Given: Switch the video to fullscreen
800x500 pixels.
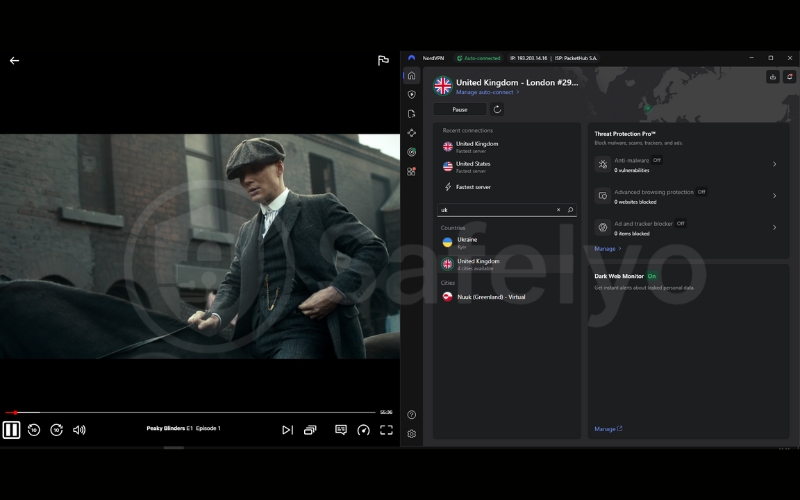Looking at the screenshot, I should pos(386,430).
